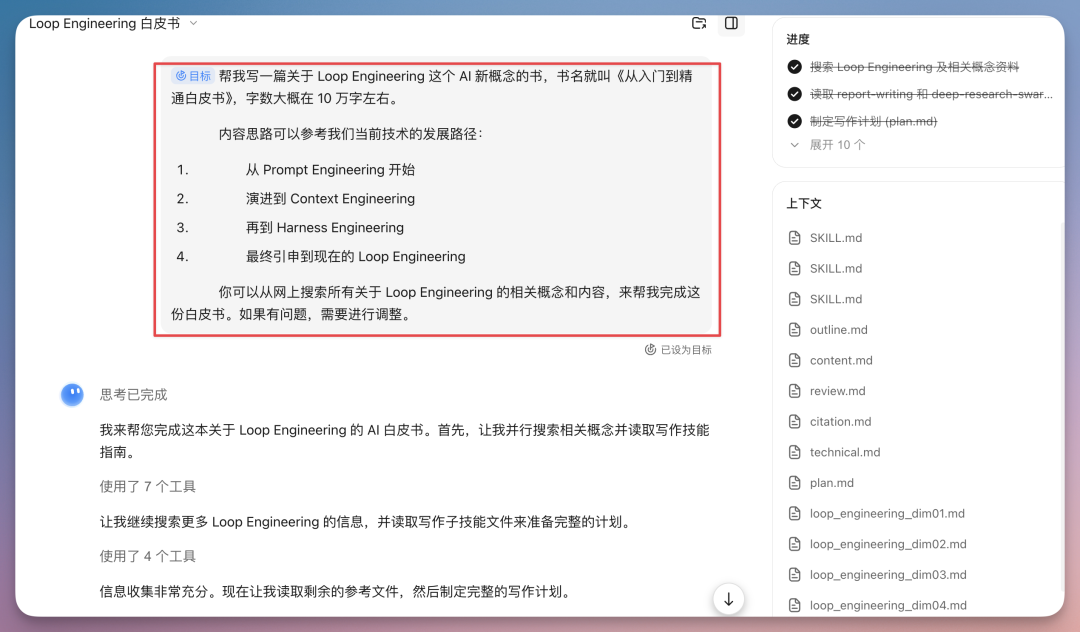Expand the 使用了 4 个工具 line

(x=147, y=556)
